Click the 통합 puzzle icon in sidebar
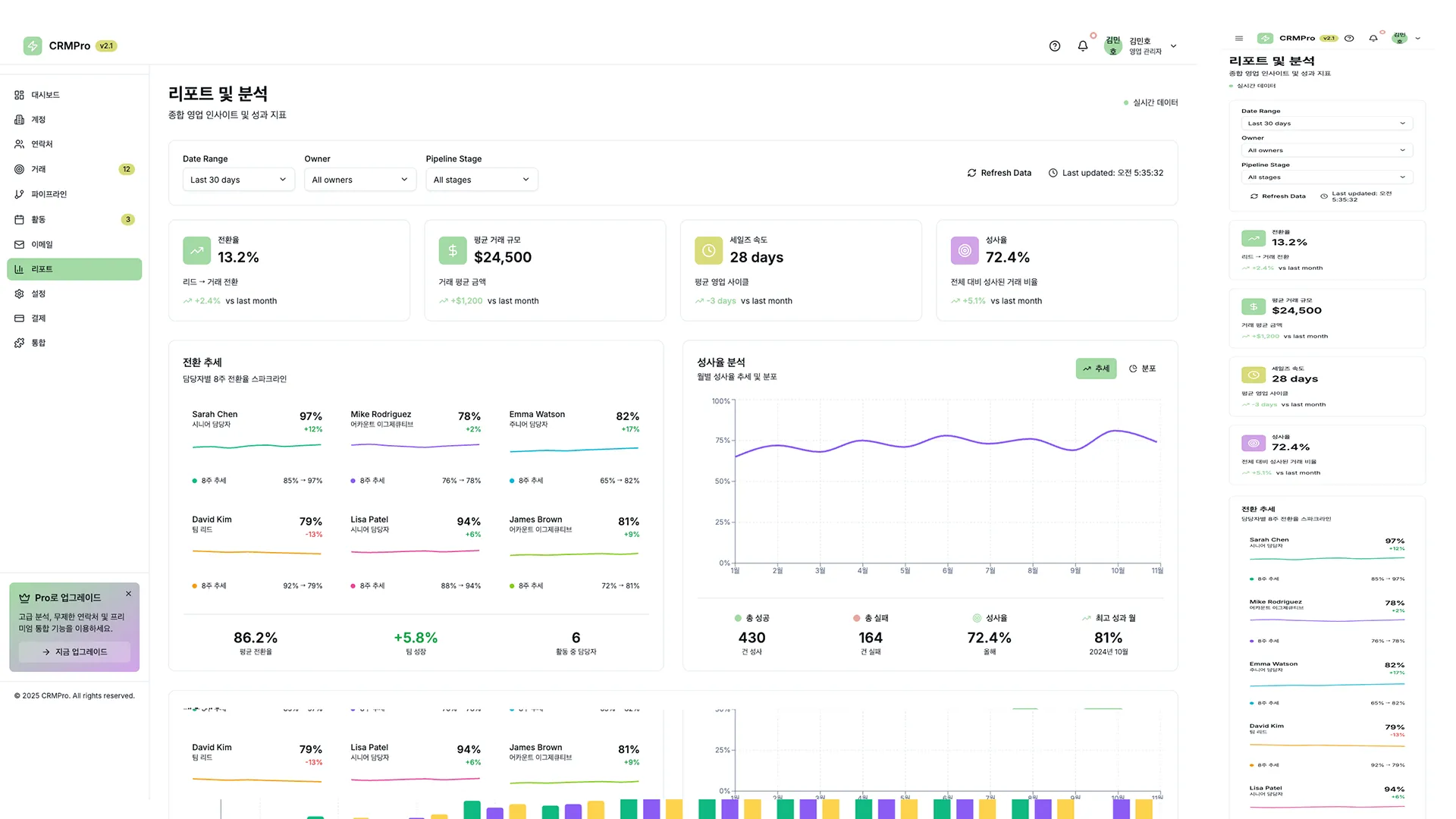This screenshot has height=819, width=1456. pyautogui.click(x=19, y=343)
